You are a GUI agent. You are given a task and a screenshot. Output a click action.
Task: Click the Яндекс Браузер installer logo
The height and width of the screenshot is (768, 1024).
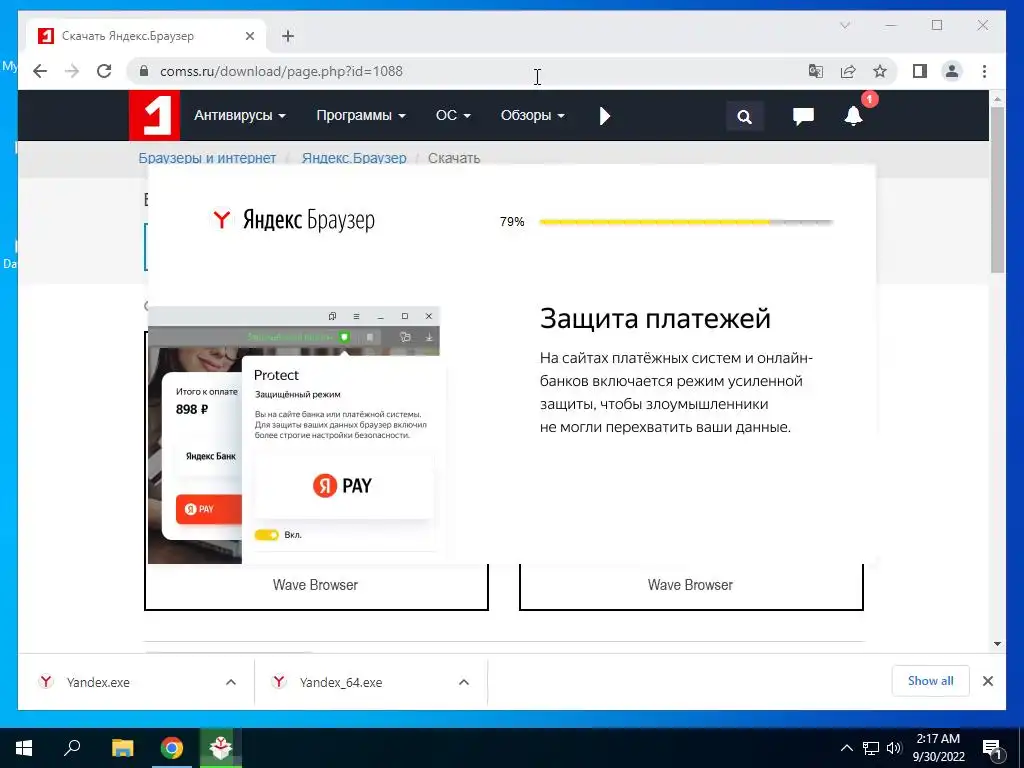click(293, 220)
